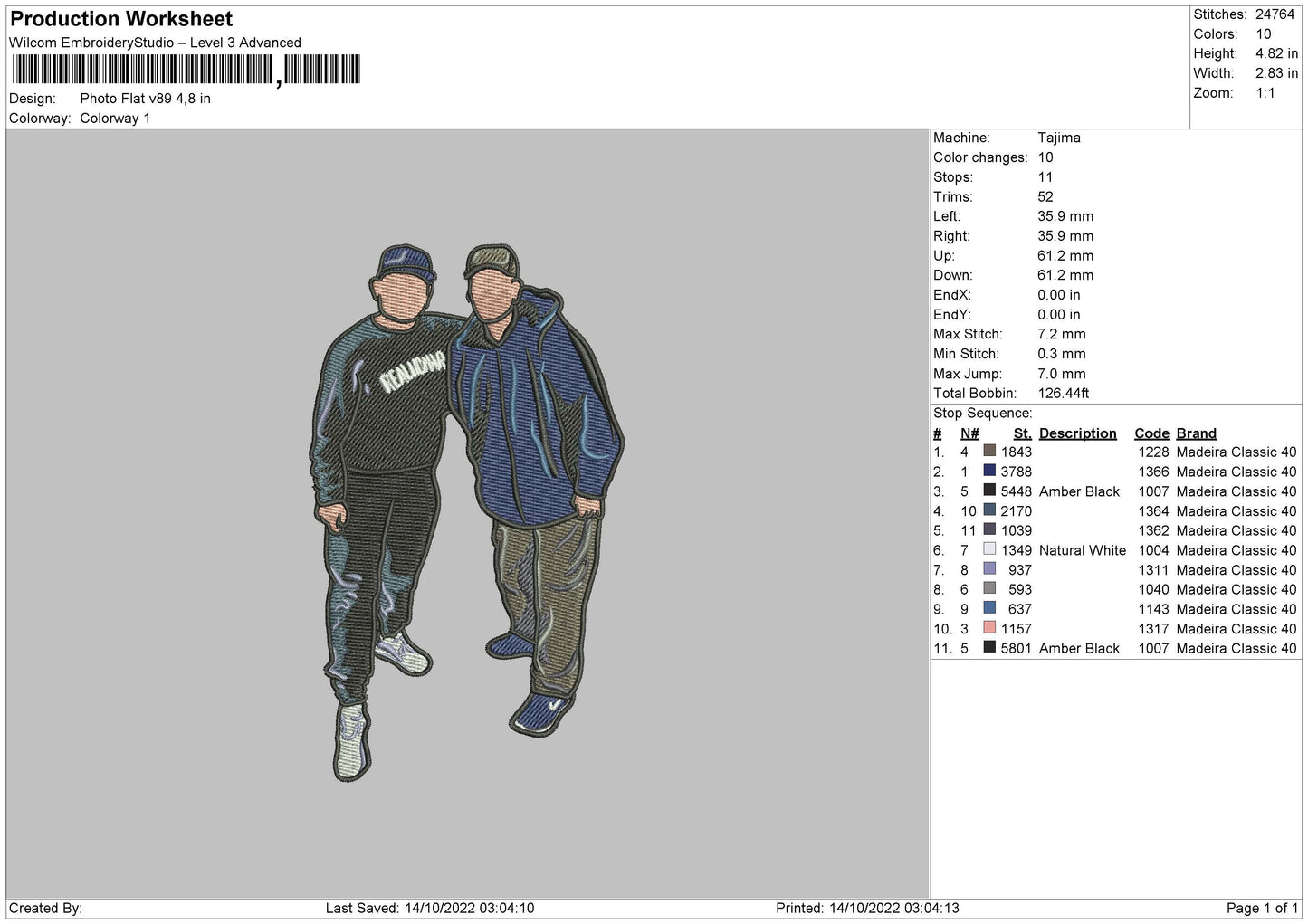Screen dimensions: 1308x924
Task: Click the Left value '35.9 mm'
Action: click(1065, 216)
